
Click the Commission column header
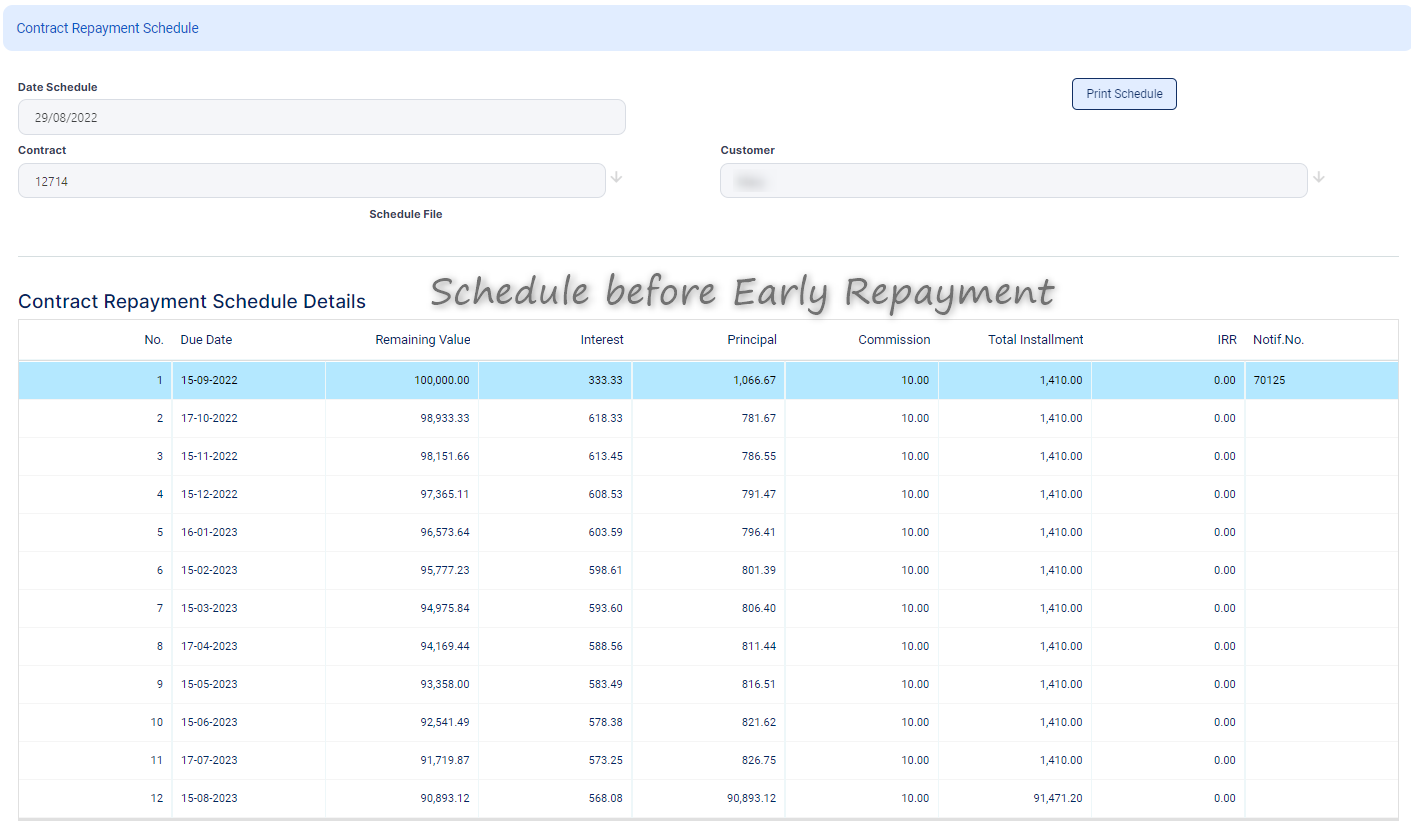point(894,340)
